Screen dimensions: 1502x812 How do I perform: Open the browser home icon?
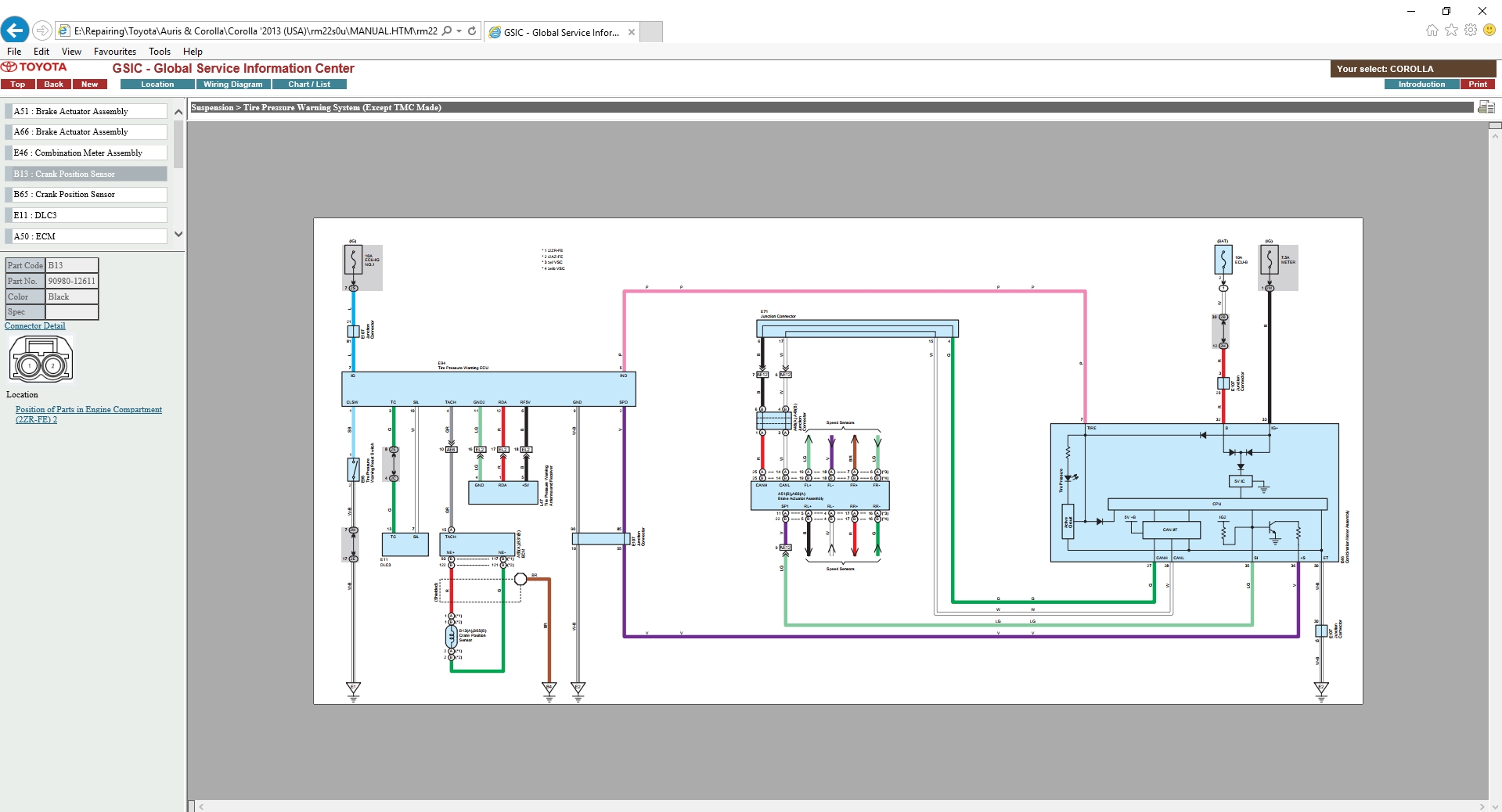click(1432, 31)
